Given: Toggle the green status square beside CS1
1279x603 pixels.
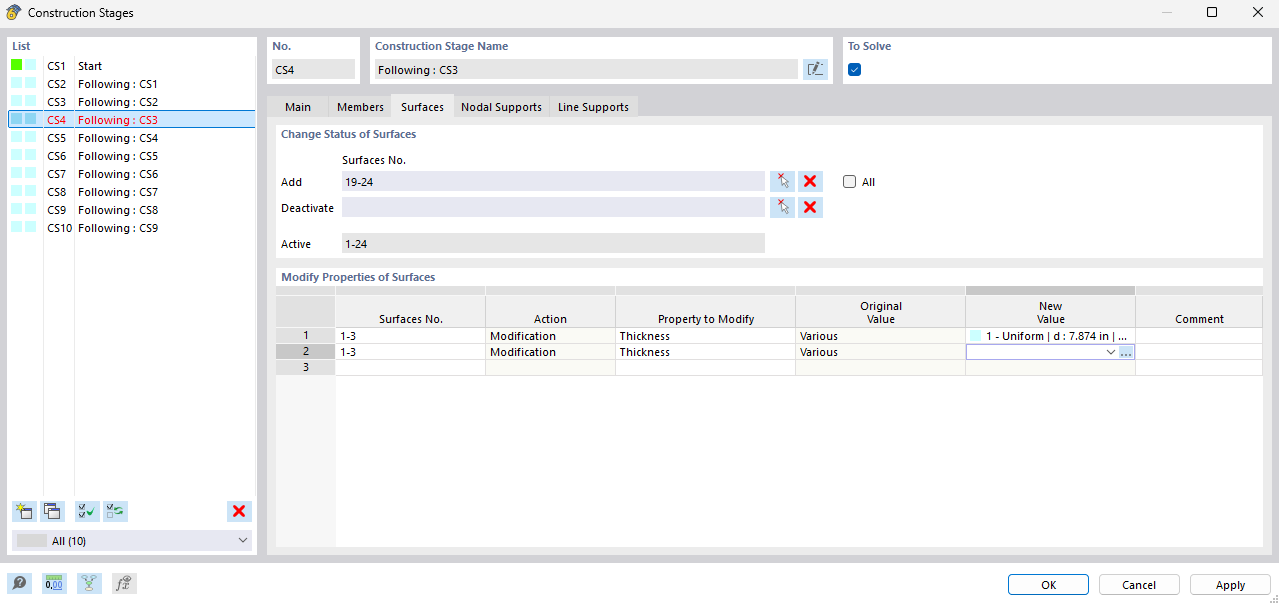Looking at the screenshot, I should (18, 65).
